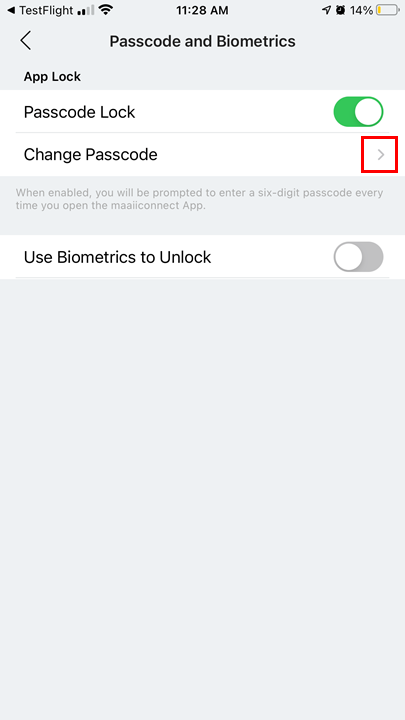Tap the Use Biometrics to Unlock label
This screenshot has height=720, width=405.
pos(118,257)
